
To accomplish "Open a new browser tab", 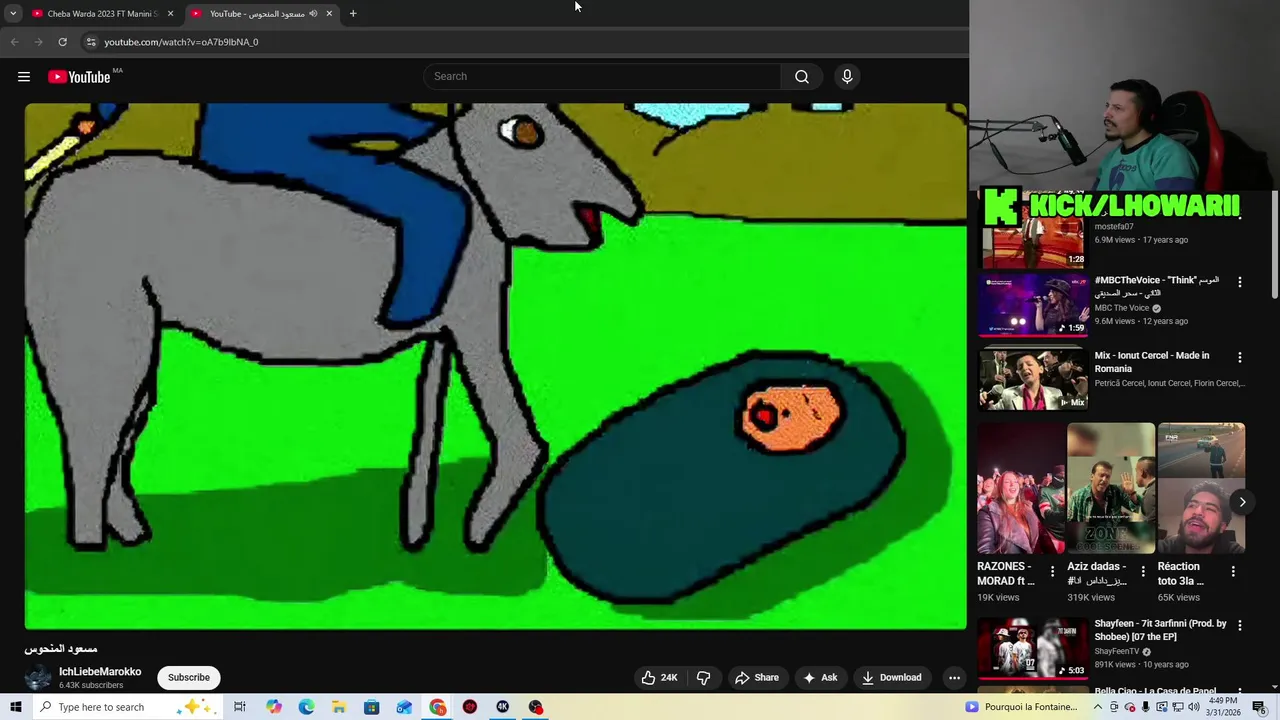I will click(x=353, y=14).
